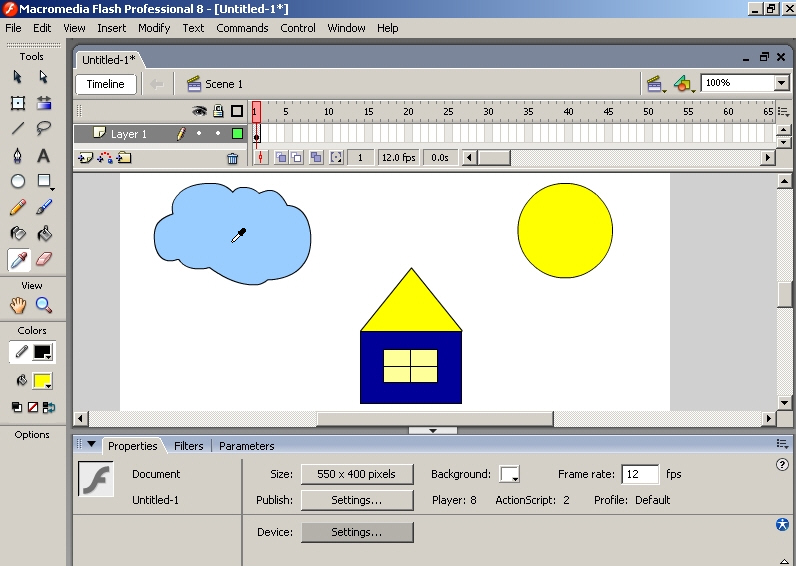Select the Zoom magnifier tool
Image resolution: width=796 pixels, height=566 pixels.
(44, 305)
